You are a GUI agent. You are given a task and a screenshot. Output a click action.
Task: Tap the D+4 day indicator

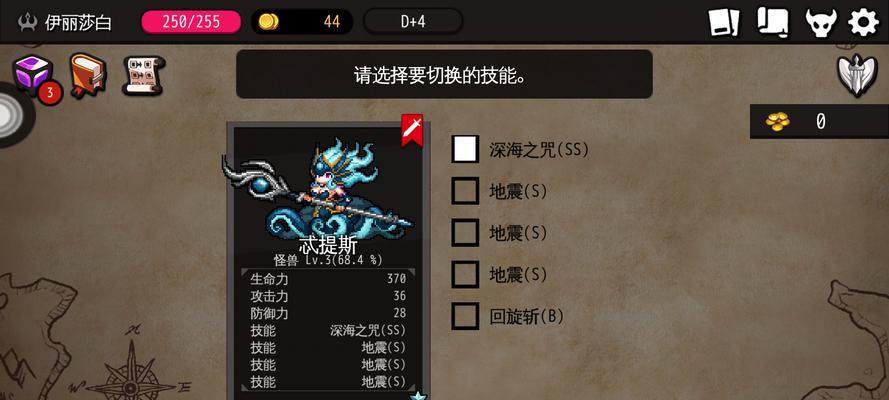413,22
